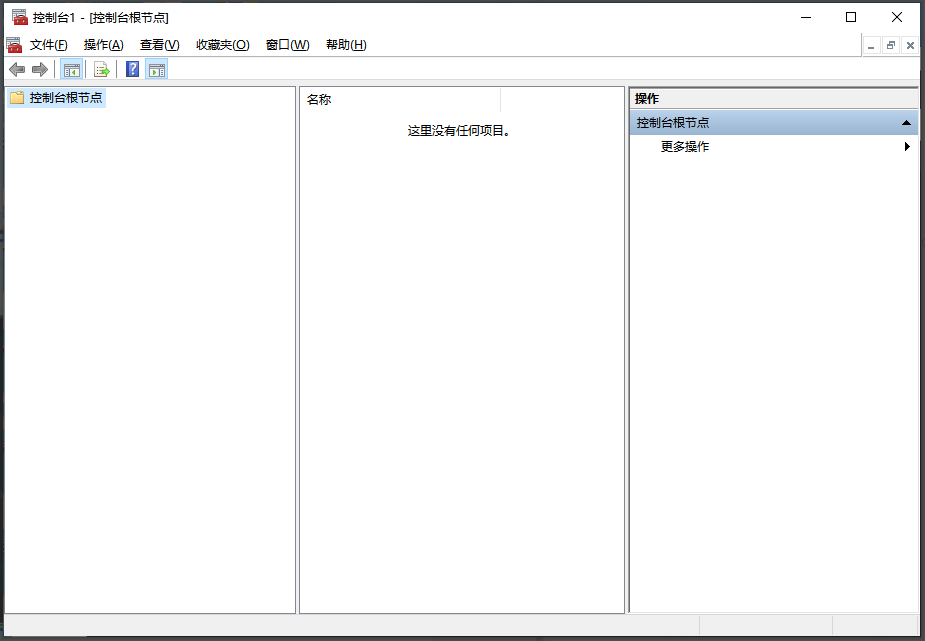Click the Export List toolbar icon
The image size is (925, 641).
[101, 68]
